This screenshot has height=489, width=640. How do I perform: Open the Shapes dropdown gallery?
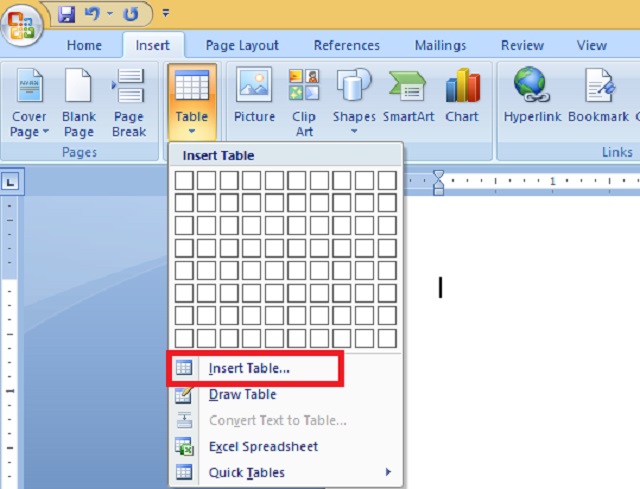[x=354, y=102]
